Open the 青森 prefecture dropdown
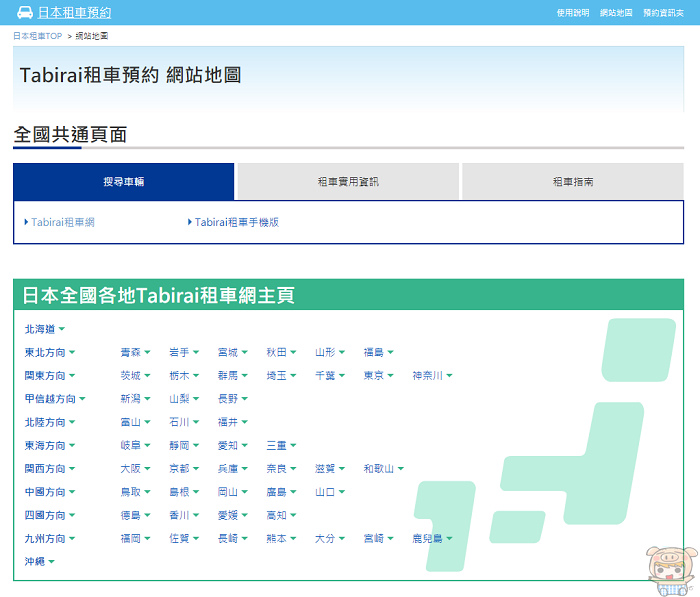700x597 pixels. click(x=135, y=352)
